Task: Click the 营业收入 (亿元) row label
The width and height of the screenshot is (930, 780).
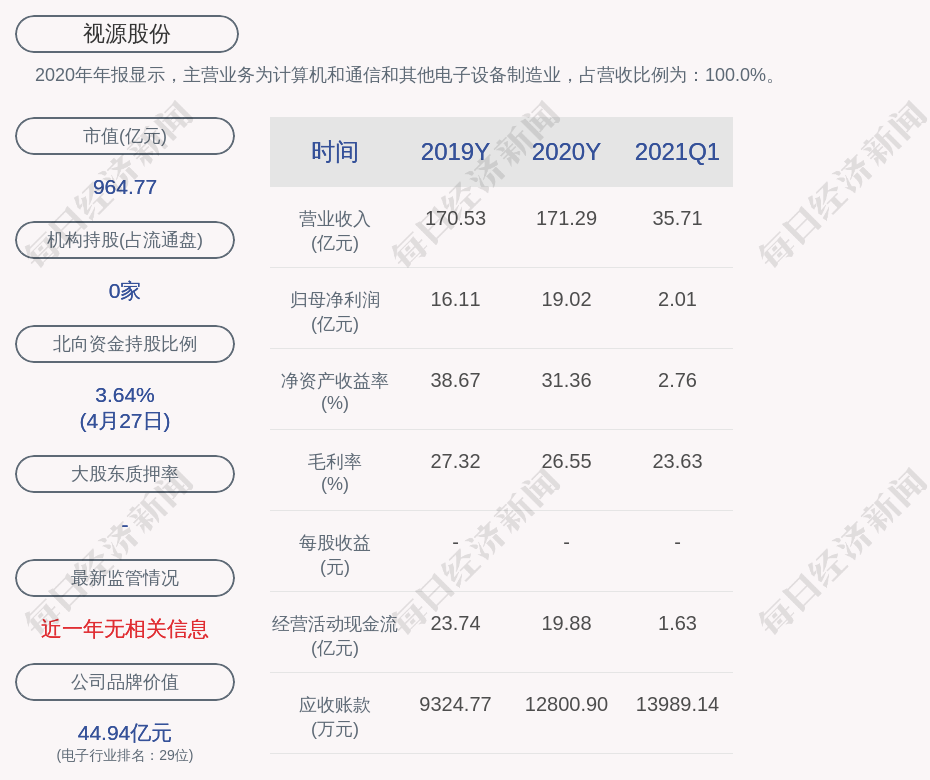Action: tap(335, 231)
